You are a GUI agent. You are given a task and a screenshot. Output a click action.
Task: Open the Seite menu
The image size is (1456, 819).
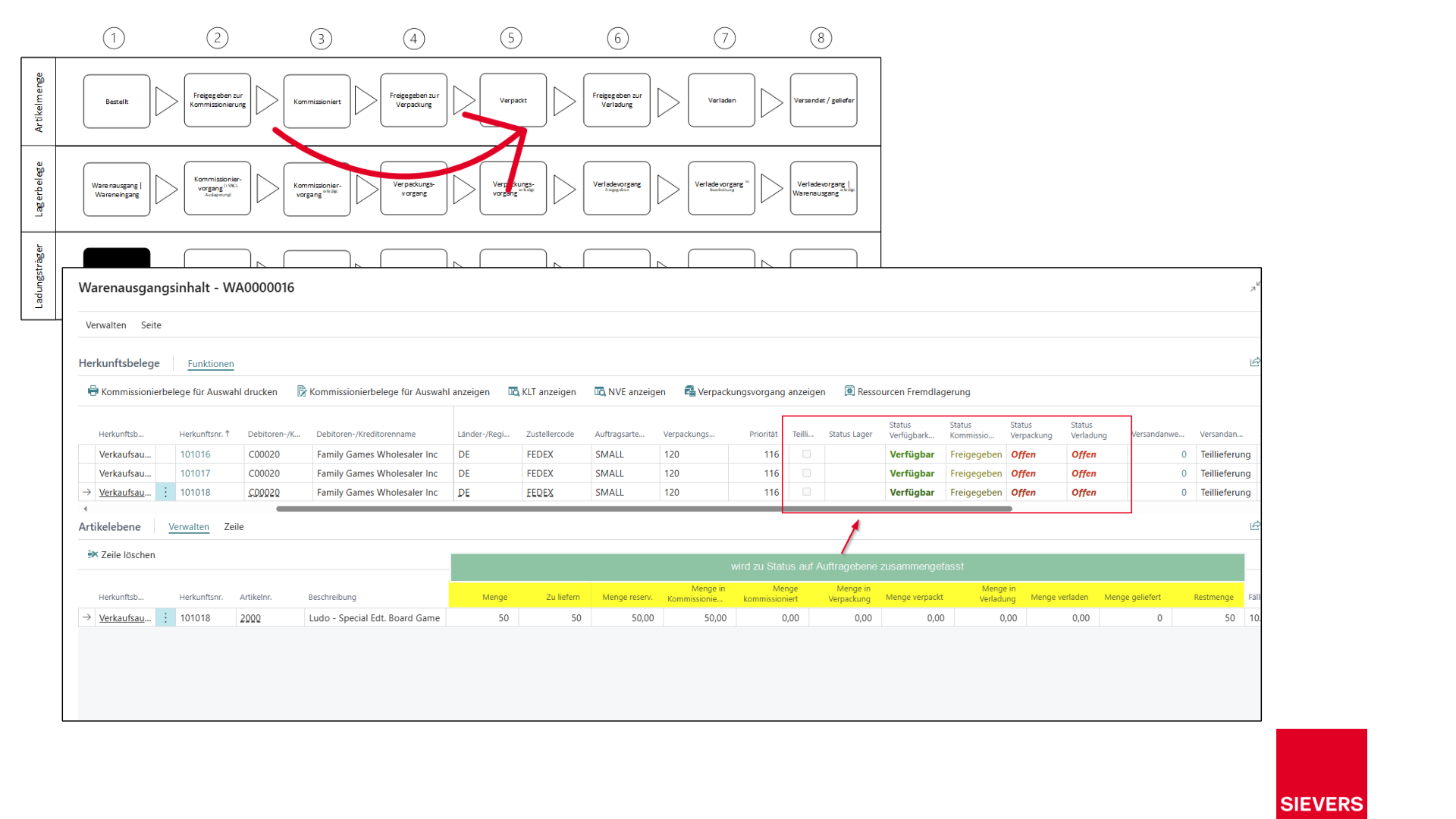[151, 325]
